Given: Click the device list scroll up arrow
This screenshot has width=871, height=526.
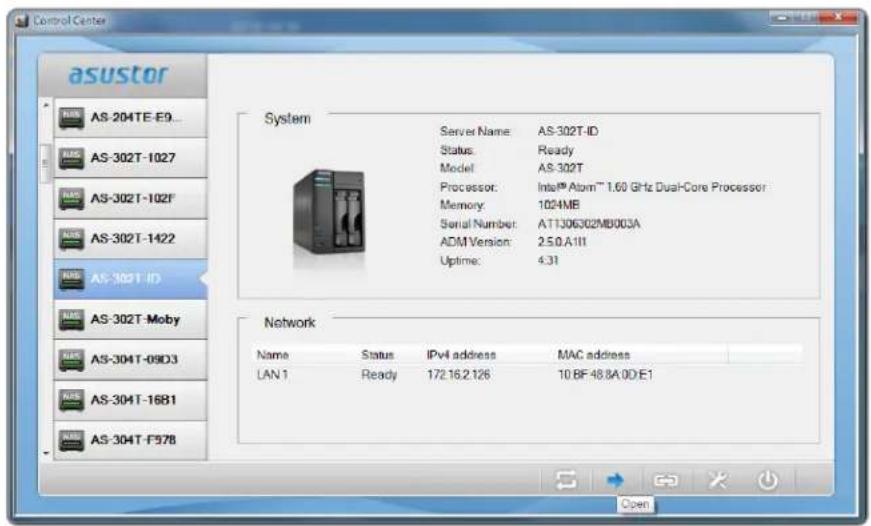Looking at the screenshot, I should (46, 105).
